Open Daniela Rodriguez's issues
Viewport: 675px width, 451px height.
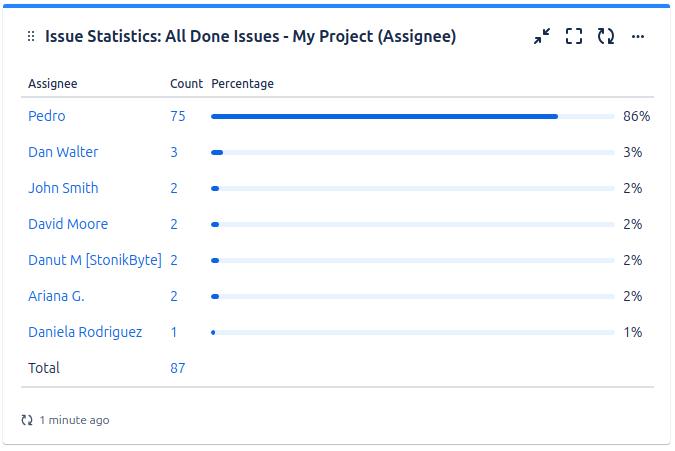(x=85, y=333)
